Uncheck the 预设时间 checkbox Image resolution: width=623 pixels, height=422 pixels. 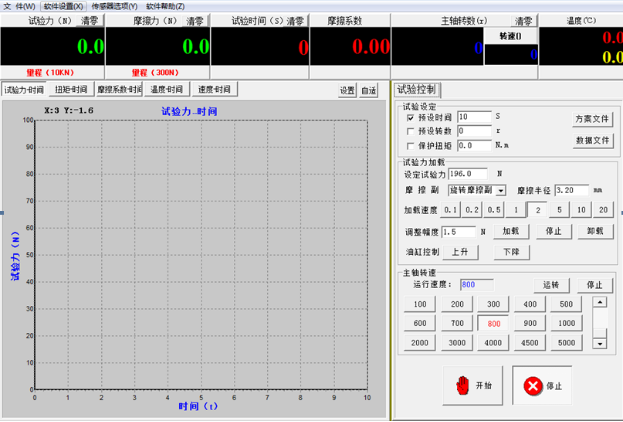410,117
